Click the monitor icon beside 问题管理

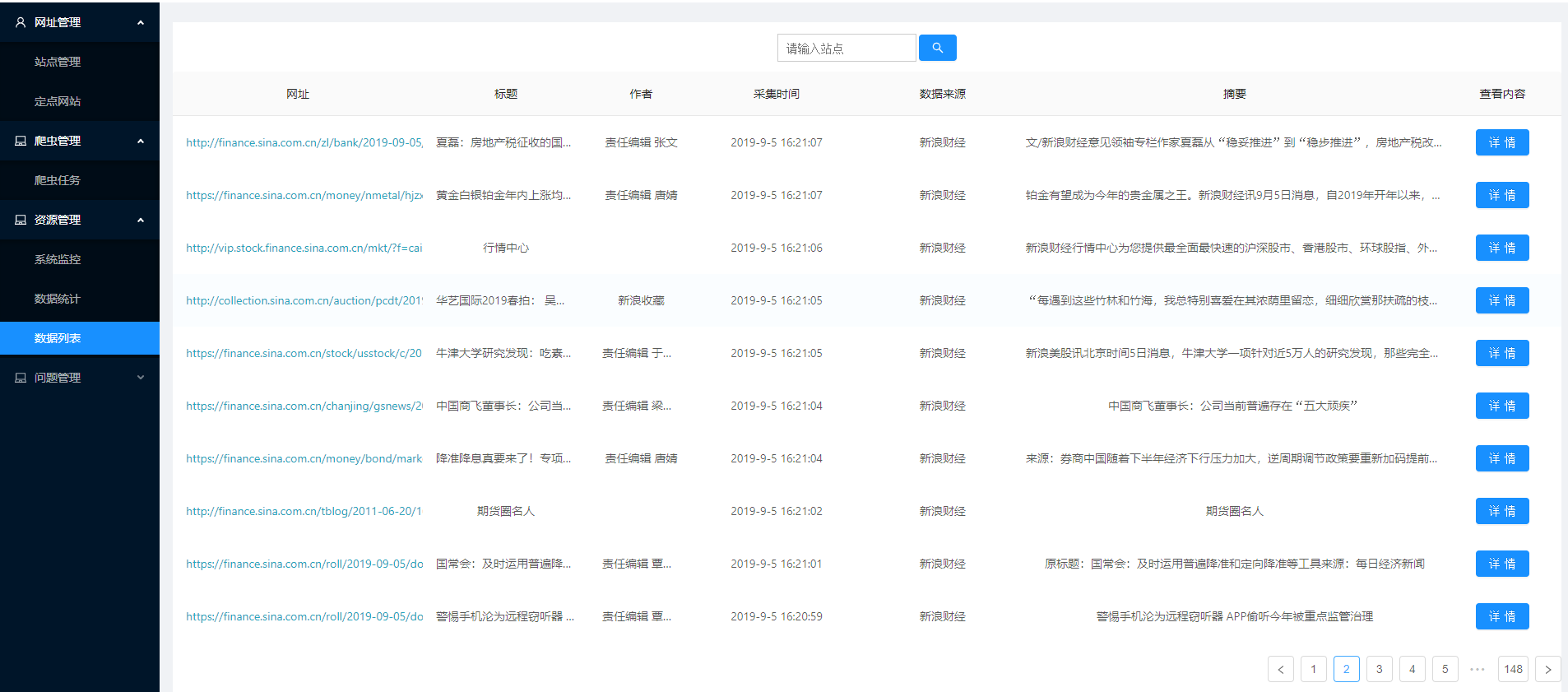(x=21, y=378)
